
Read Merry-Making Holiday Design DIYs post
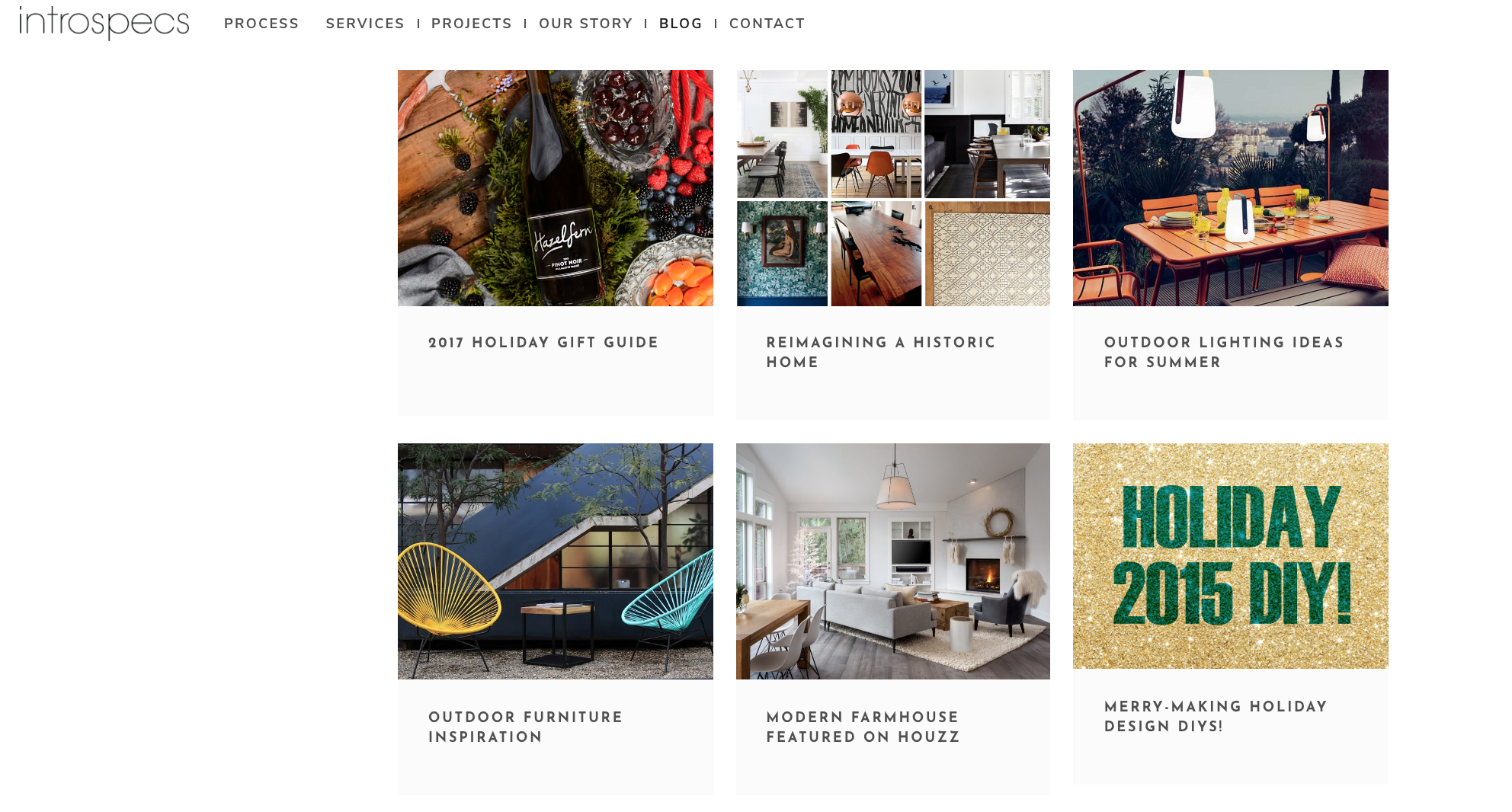click(1216, 717)
